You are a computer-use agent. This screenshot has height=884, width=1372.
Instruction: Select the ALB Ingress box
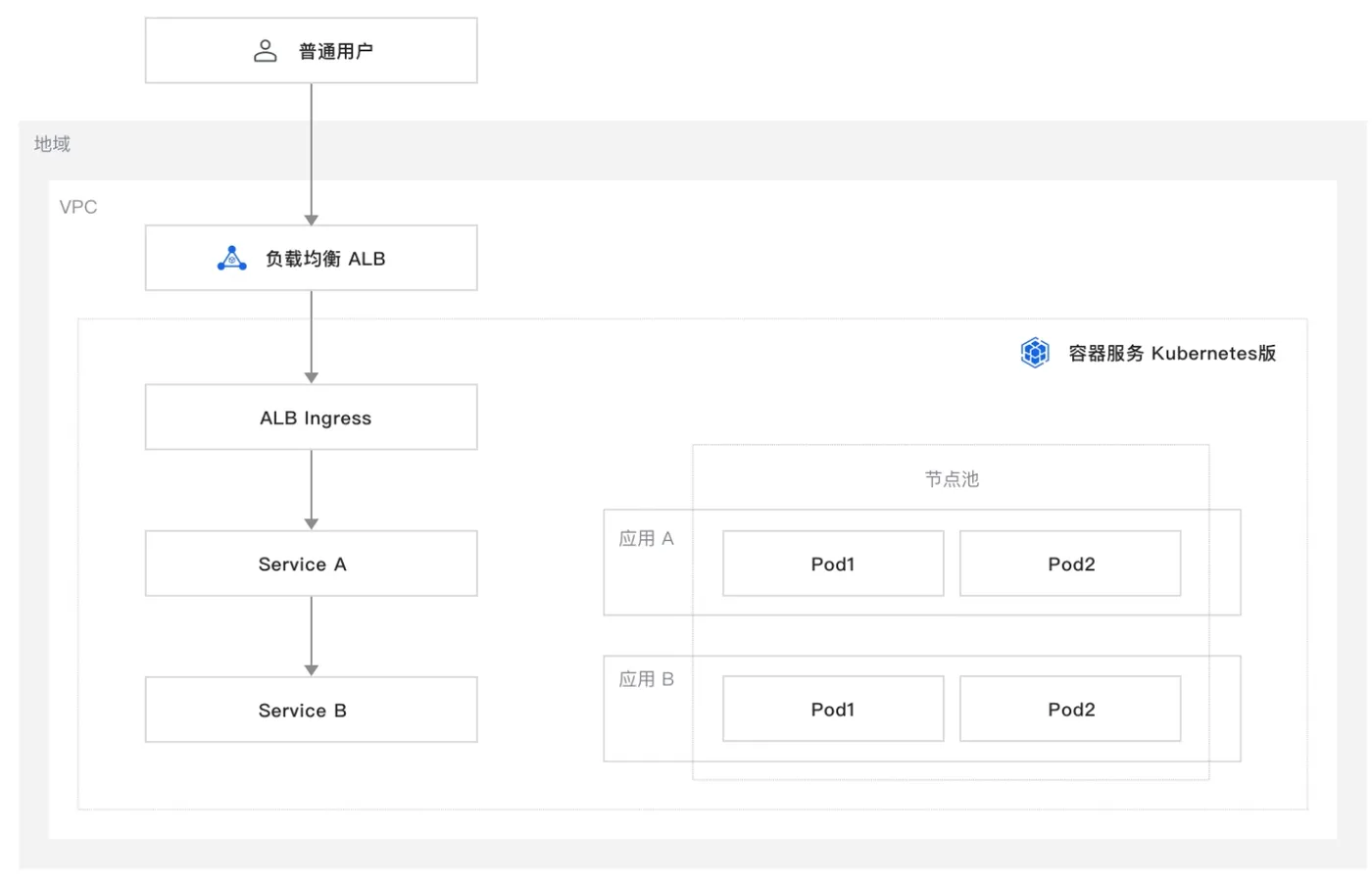(x=312, y=417)
